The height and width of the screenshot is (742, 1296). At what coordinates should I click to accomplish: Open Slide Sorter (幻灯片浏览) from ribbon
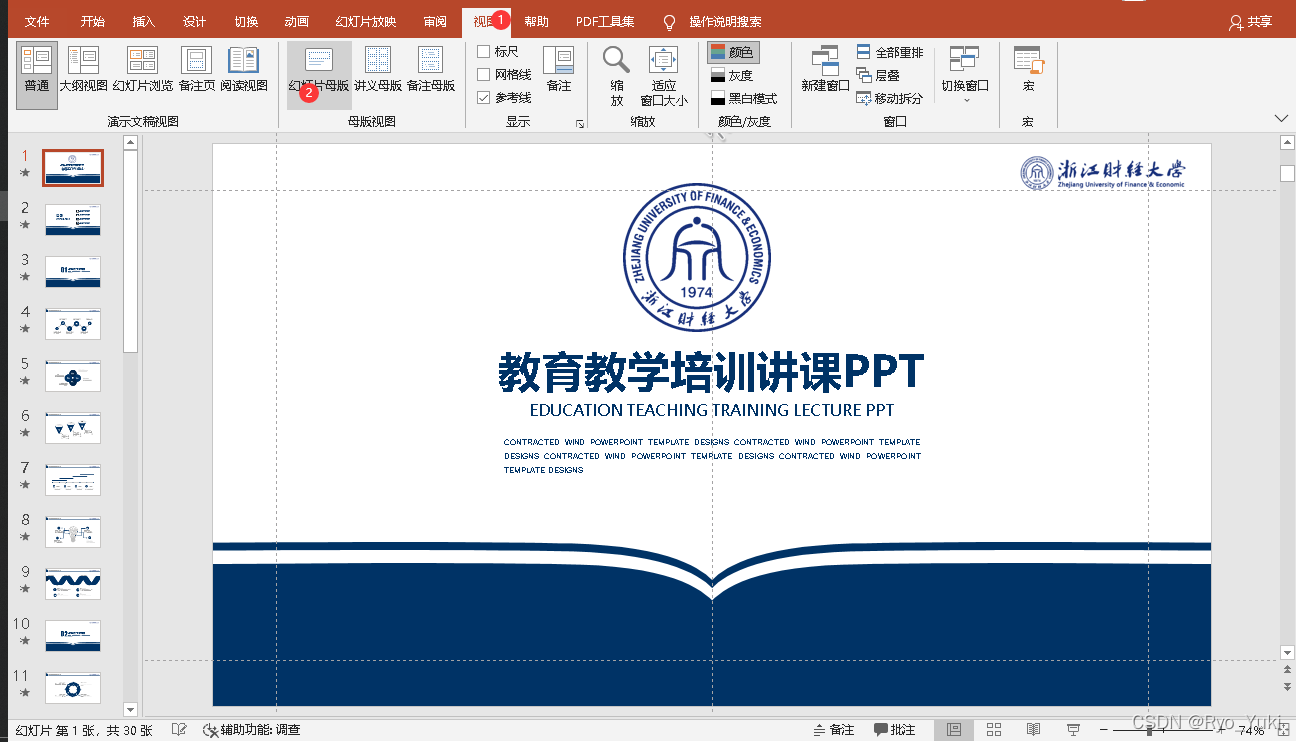143,70
